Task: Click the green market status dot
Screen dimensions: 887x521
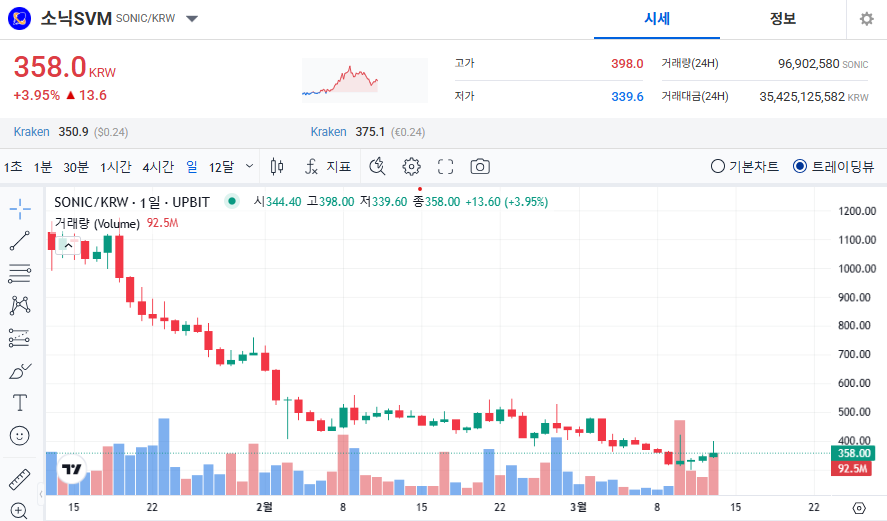Action: click(231, 201)
